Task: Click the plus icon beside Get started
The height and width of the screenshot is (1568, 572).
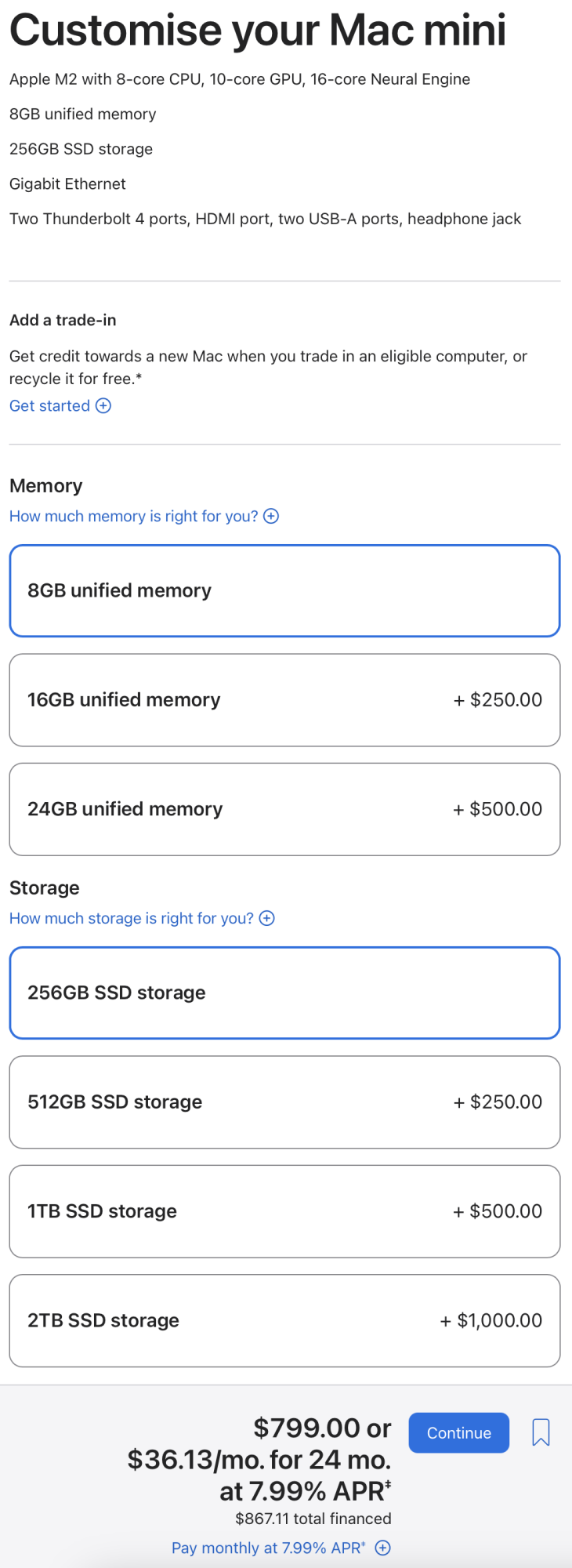Action: [x=103, y=405]
